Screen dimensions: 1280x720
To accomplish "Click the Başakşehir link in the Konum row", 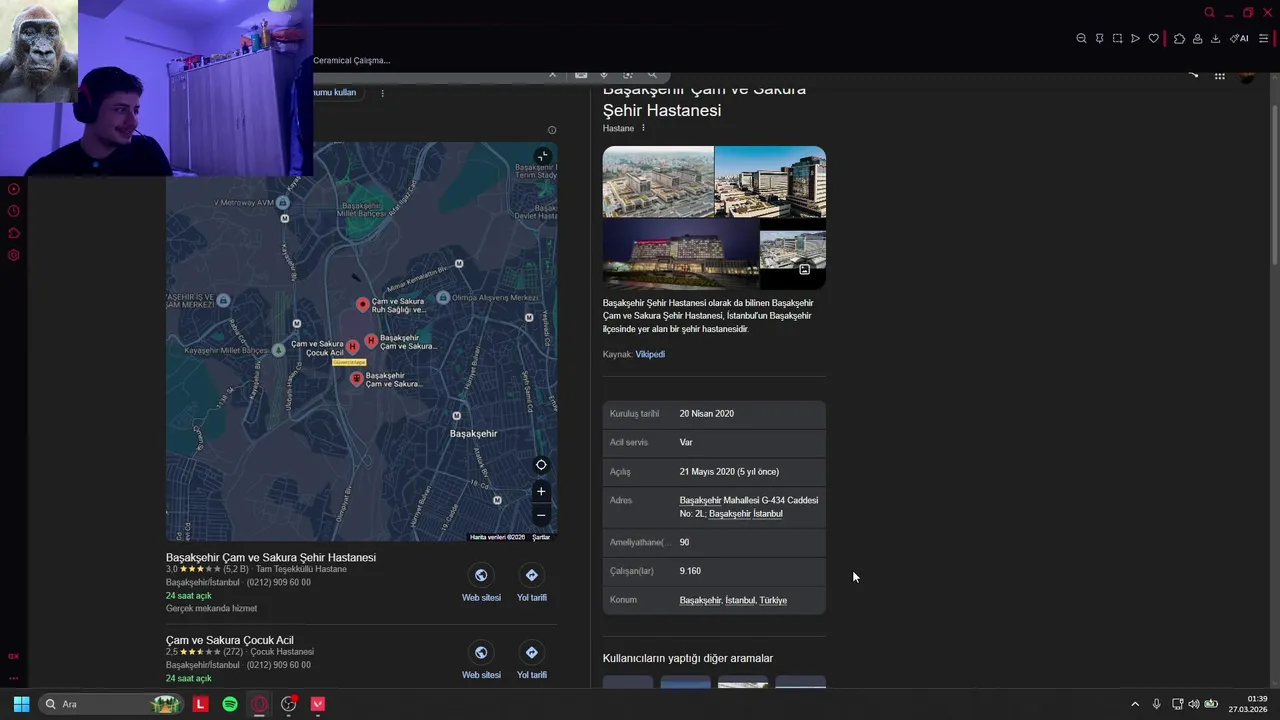I will (x=700, y=600).
